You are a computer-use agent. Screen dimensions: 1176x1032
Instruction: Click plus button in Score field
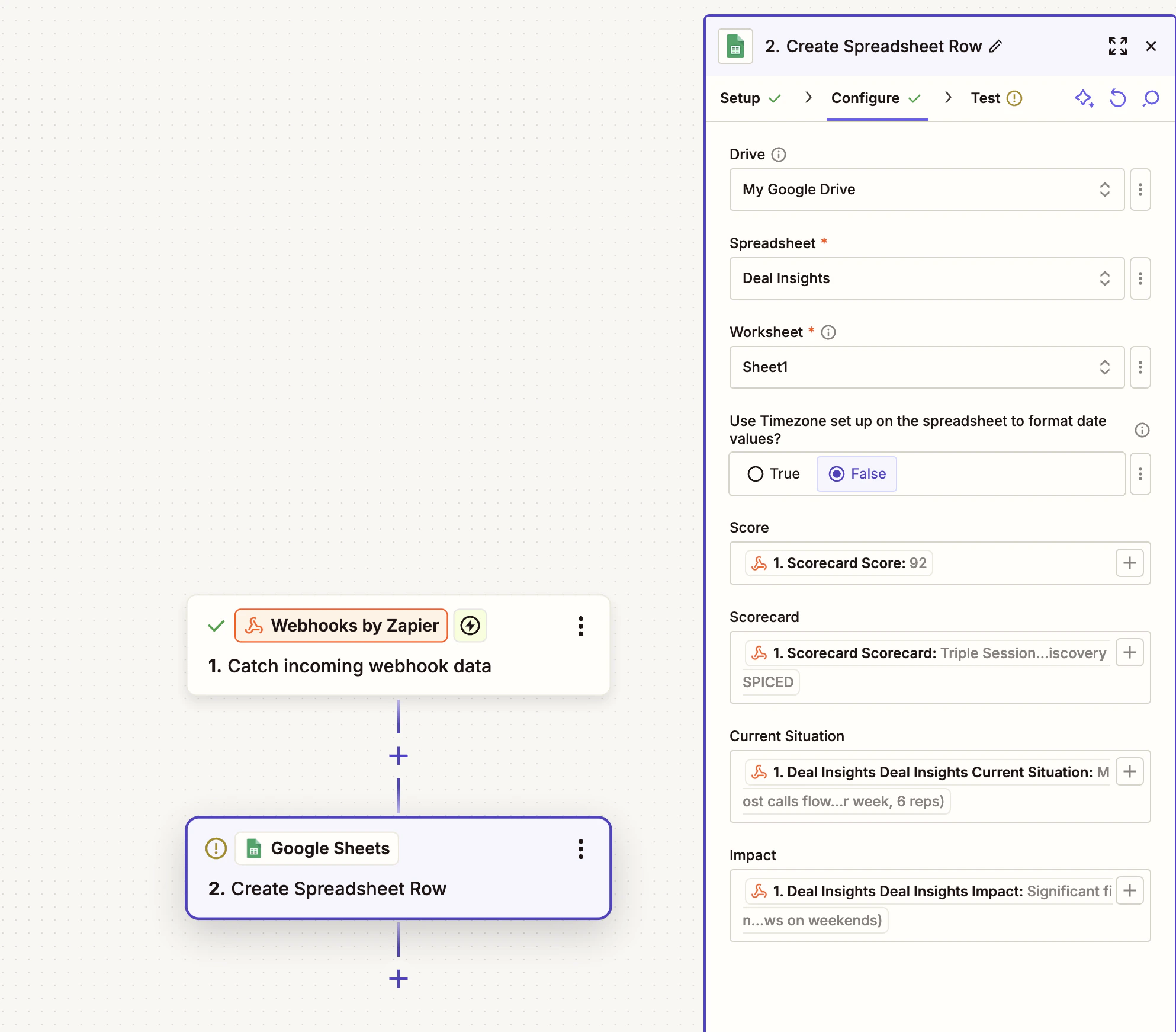(x=1129, y=563)
